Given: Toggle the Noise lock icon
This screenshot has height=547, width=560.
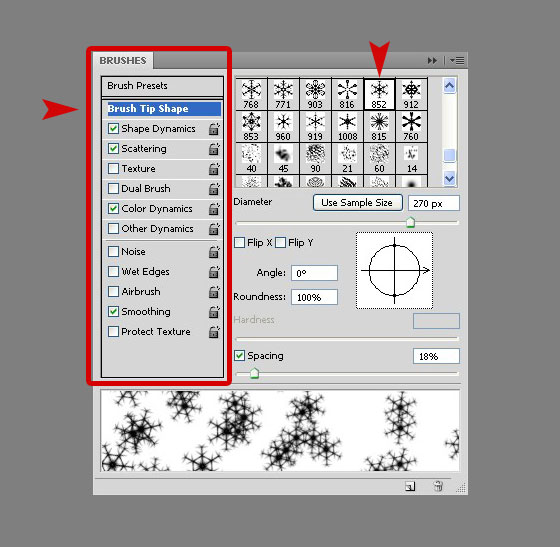Looking at the screenshot, I should (x=214, y=252).
